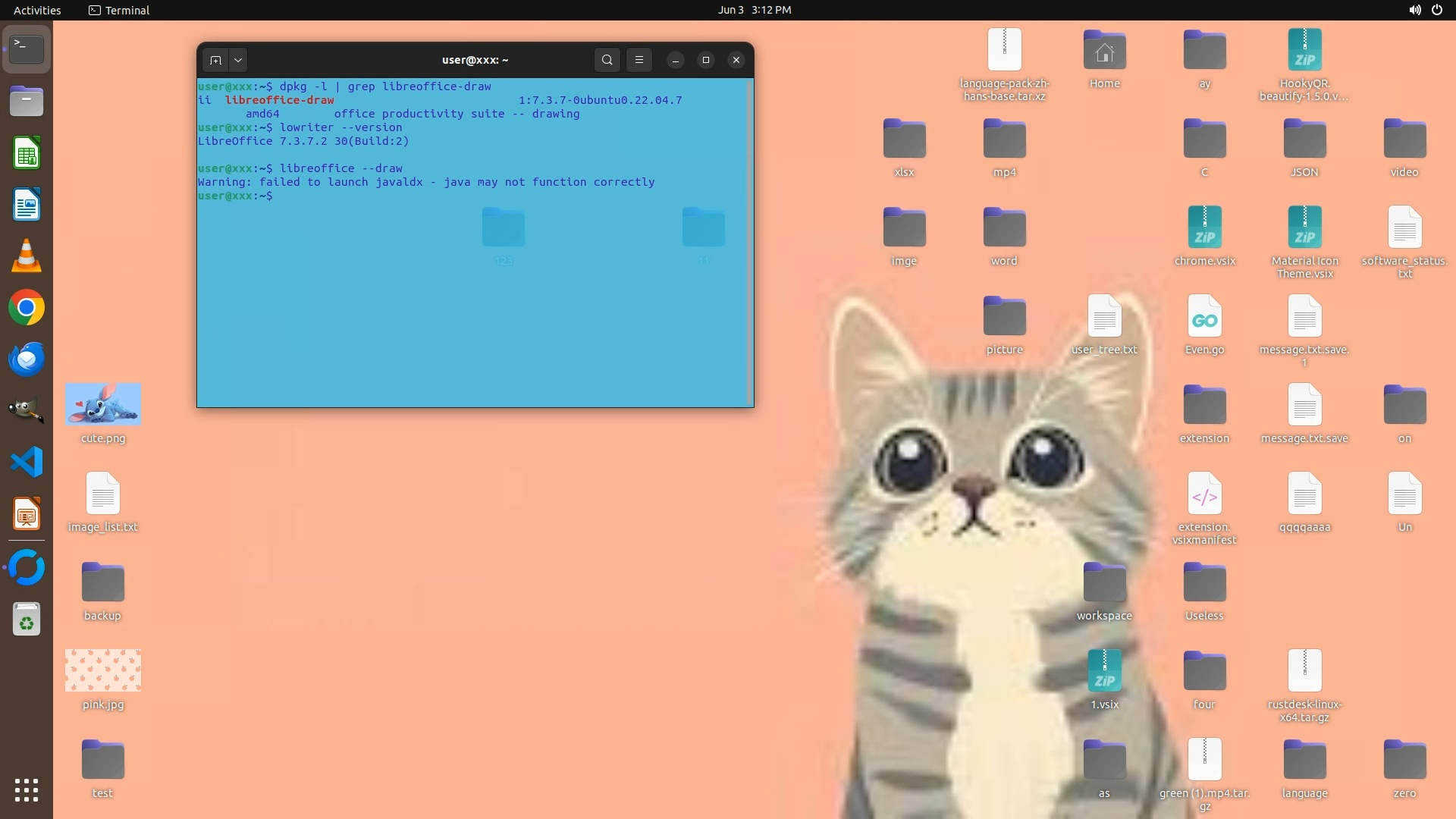This screenshot has width=1456, height=819.
Task: Show applications grid button
Action: click(x=27, y=790)
